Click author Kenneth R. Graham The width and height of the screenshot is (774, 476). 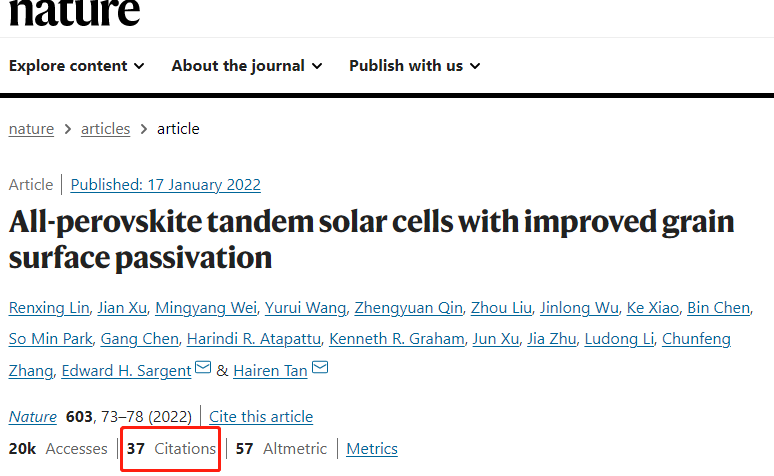tap(396, 339)
